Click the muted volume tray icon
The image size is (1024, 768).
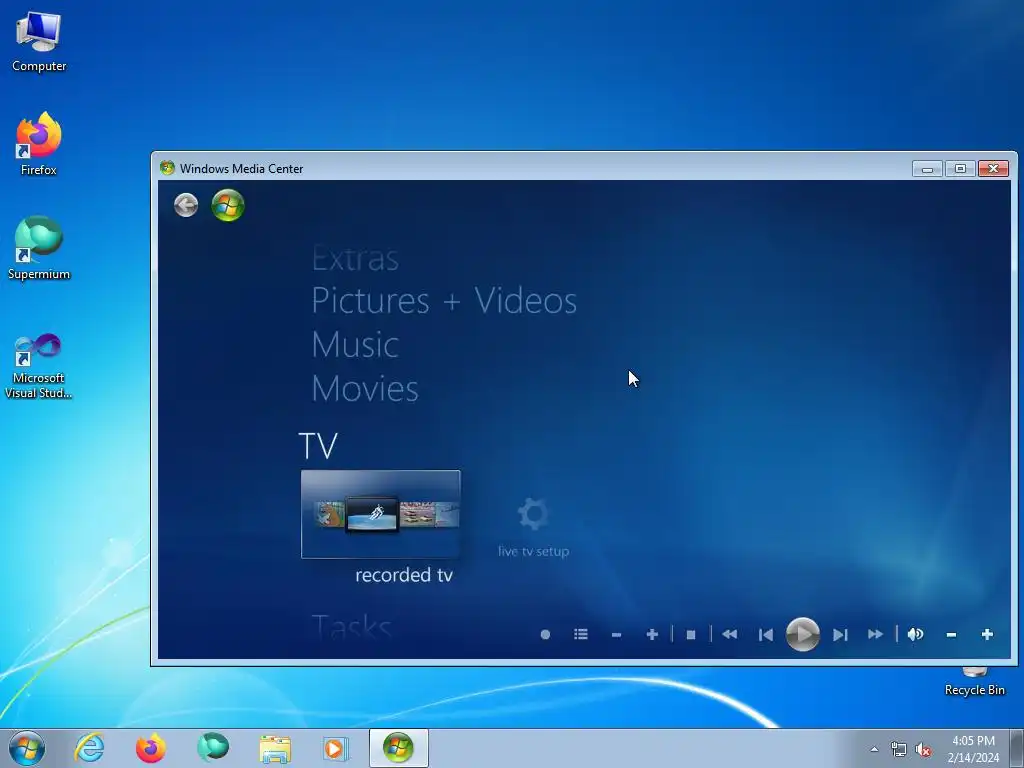point(923,749)
